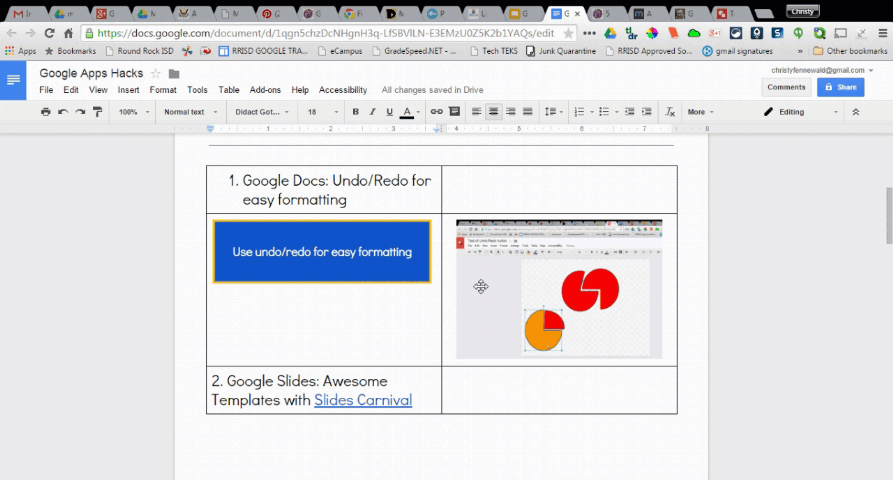Open the font family dropdown

pos(262,112)
